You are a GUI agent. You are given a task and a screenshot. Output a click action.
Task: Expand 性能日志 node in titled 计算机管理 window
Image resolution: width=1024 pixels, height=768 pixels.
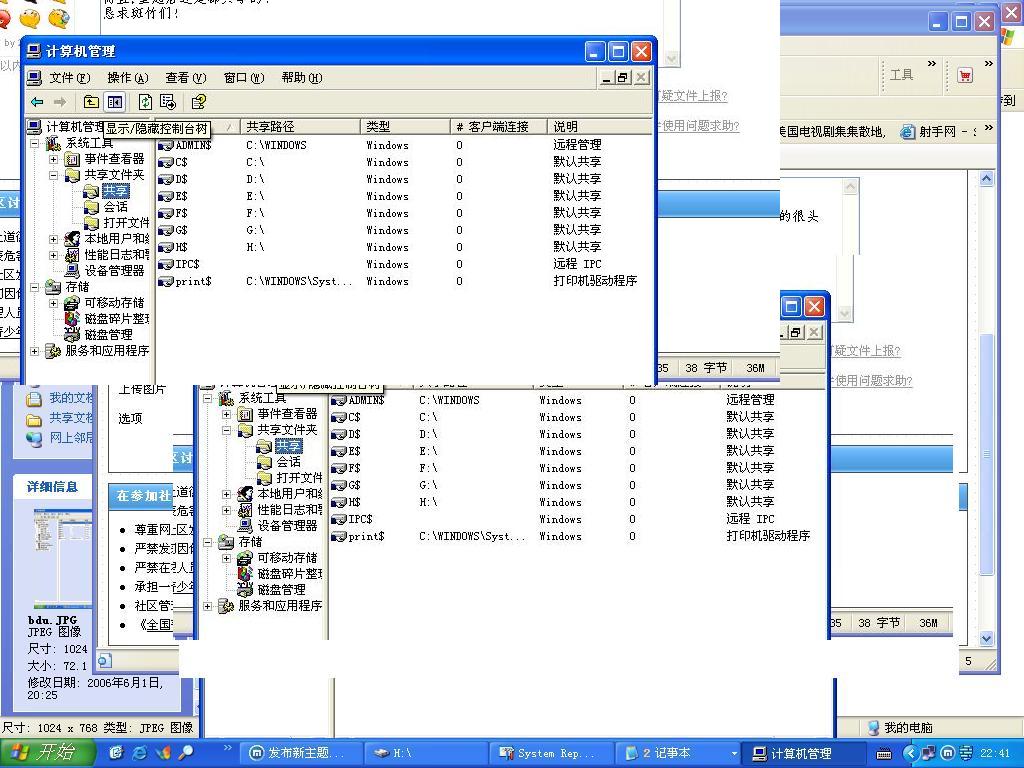(x=54, y=255)
